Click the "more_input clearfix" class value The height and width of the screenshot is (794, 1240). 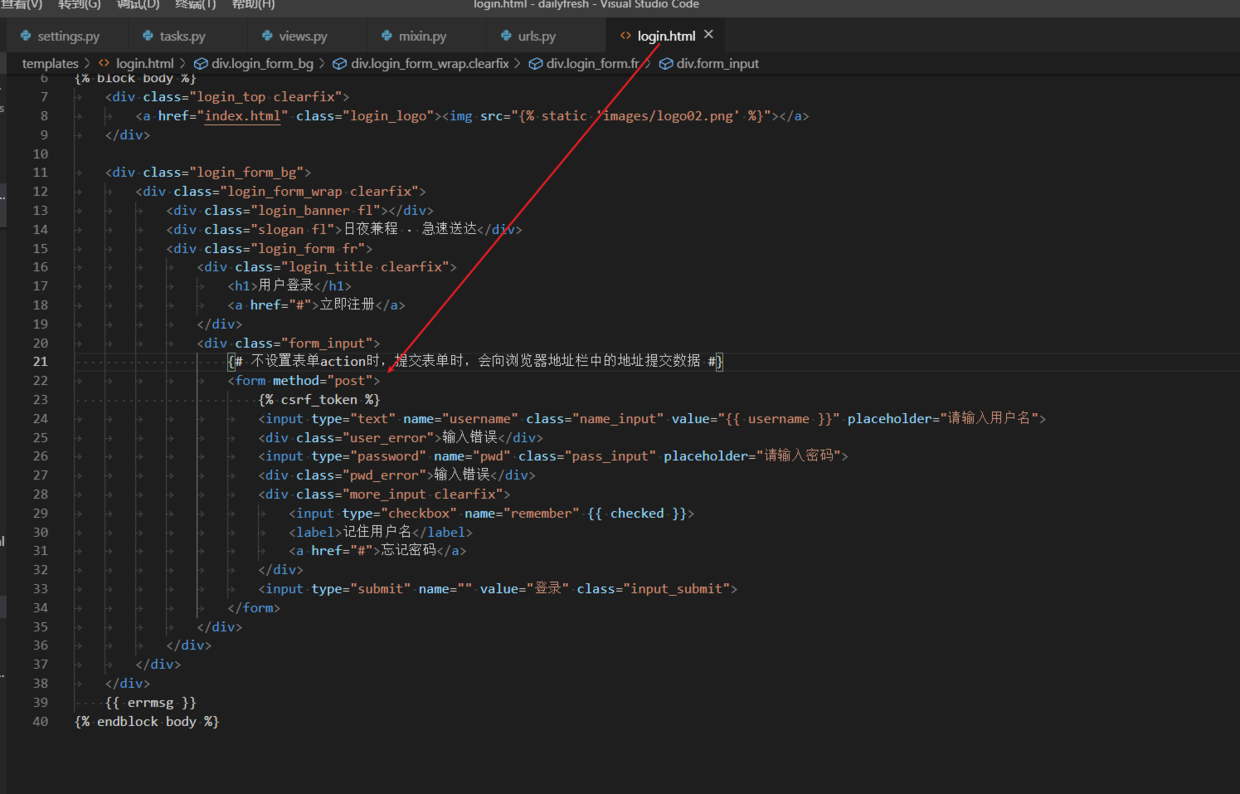pos(423,494)
